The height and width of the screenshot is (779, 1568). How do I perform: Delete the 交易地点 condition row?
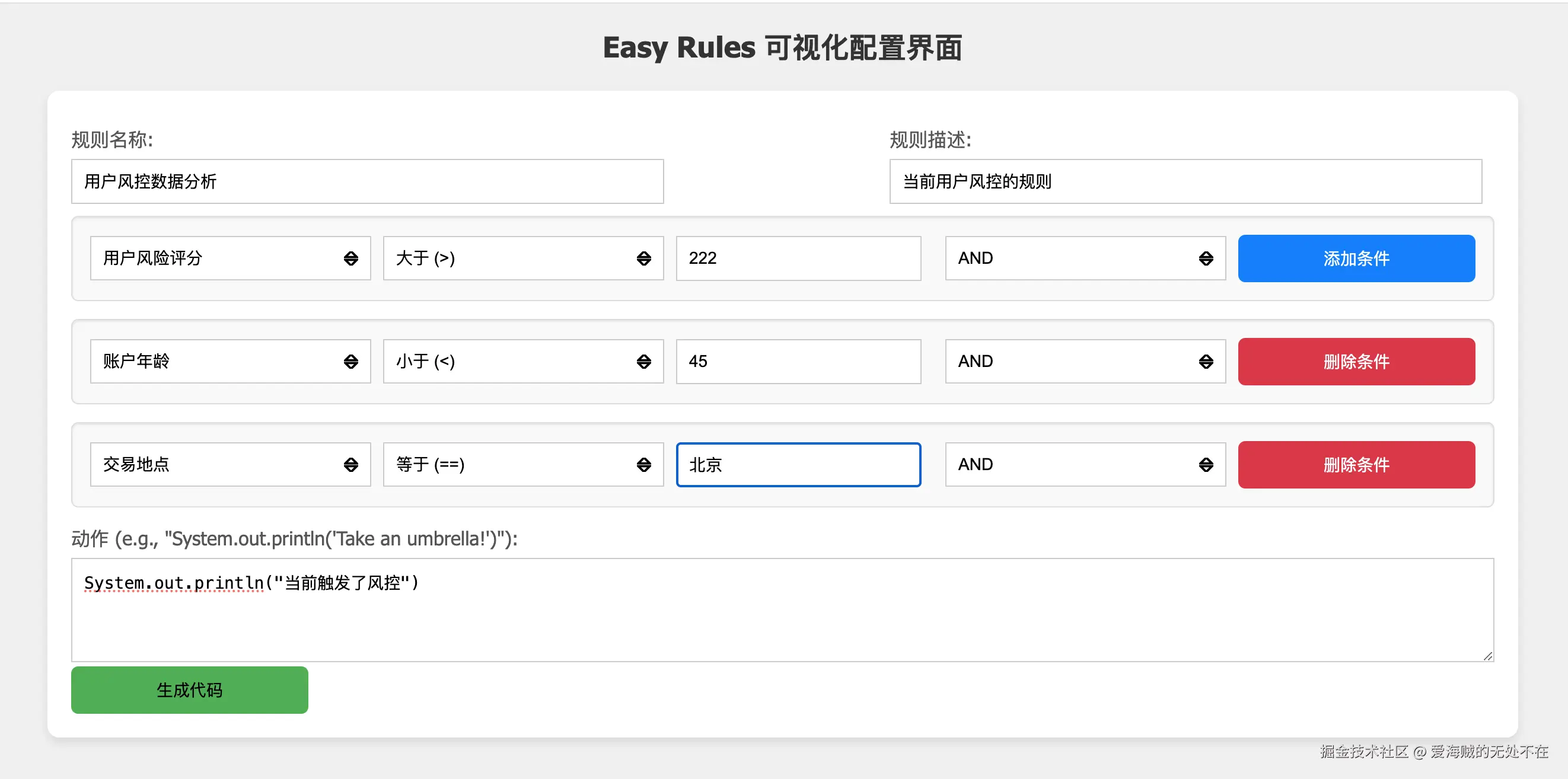tap(1356, 464)
